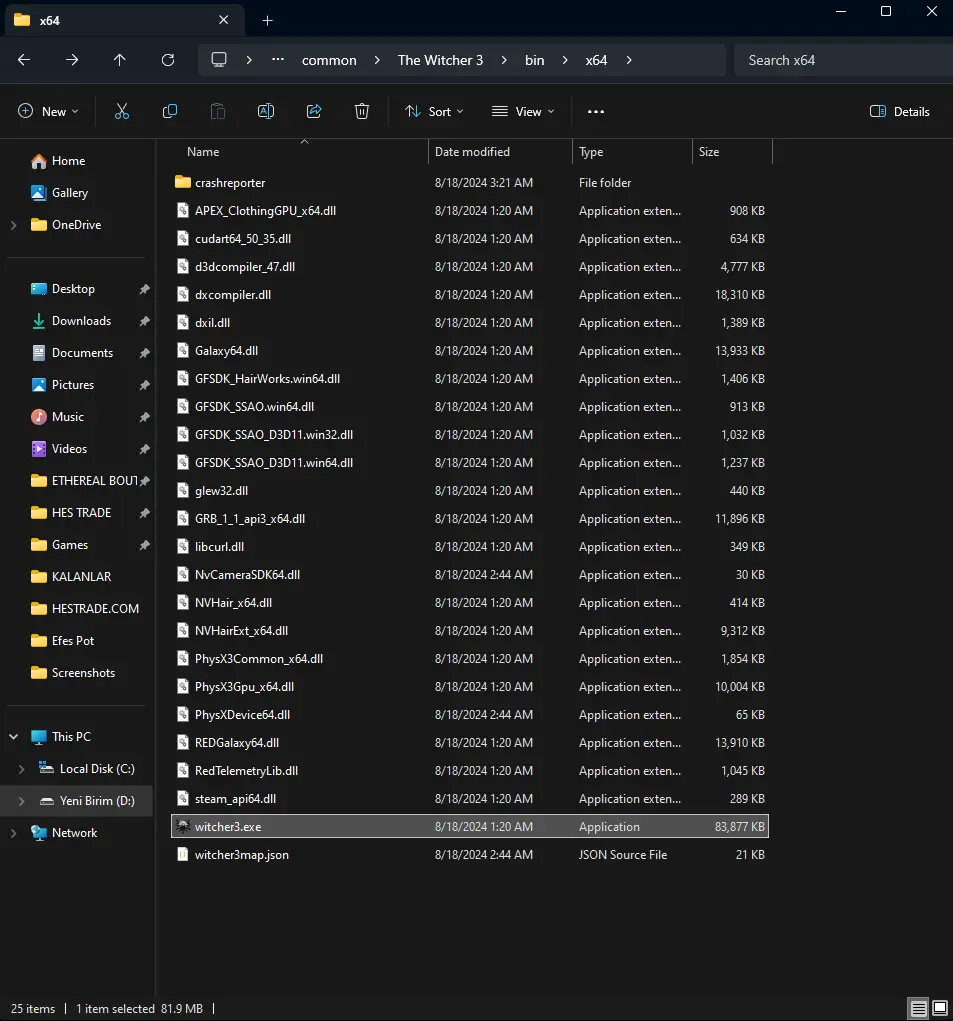Click The Witcher 3 breadcrumb

tap(441, 60)
